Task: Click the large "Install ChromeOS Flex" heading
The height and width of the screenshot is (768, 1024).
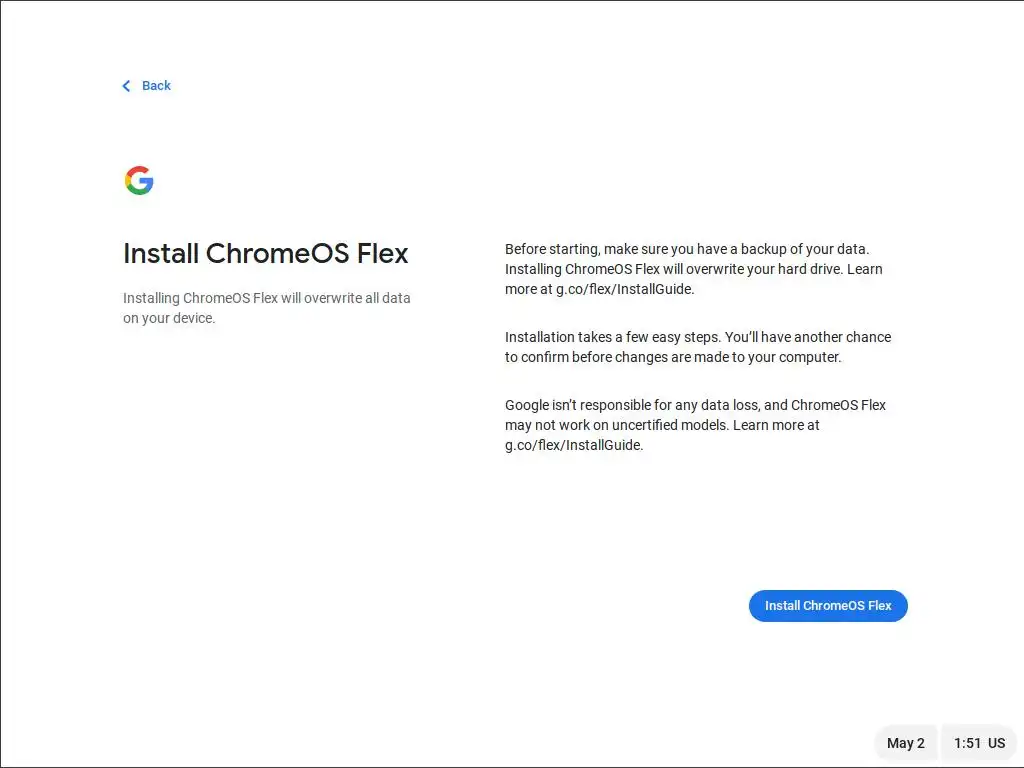Action: [x=265, y=254]
